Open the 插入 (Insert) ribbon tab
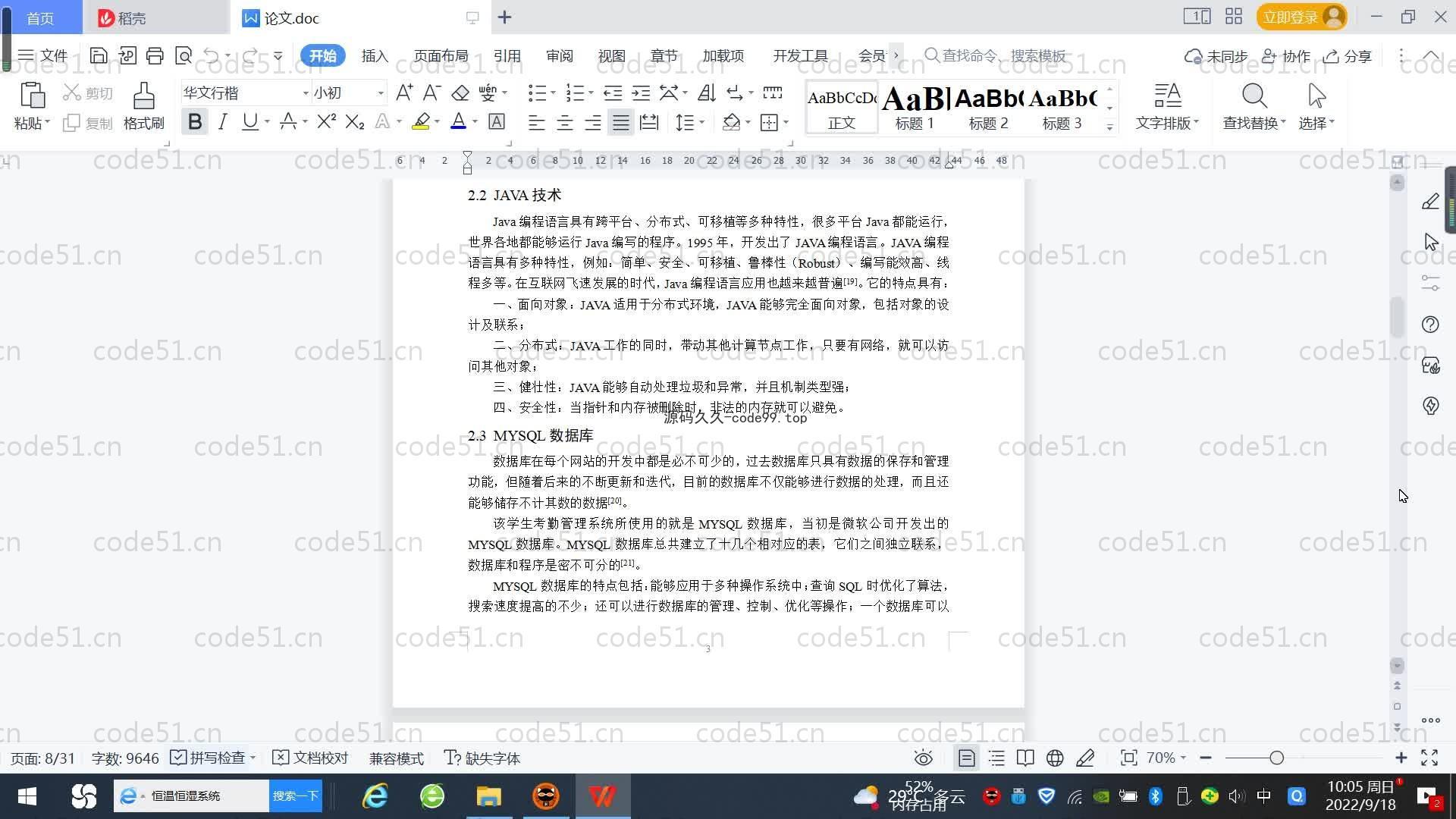The image size is (1456, 819). [375, 56]
